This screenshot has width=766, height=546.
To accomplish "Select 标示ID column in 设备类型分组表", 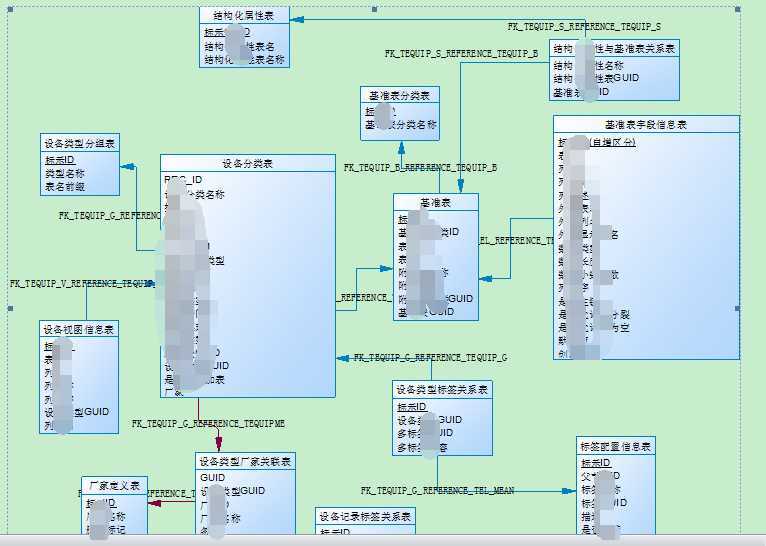I will coord(60,160).
